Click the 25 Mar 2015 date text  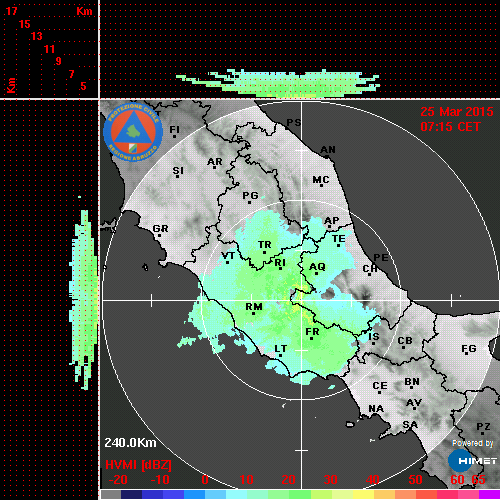click(x=457, y=112)
